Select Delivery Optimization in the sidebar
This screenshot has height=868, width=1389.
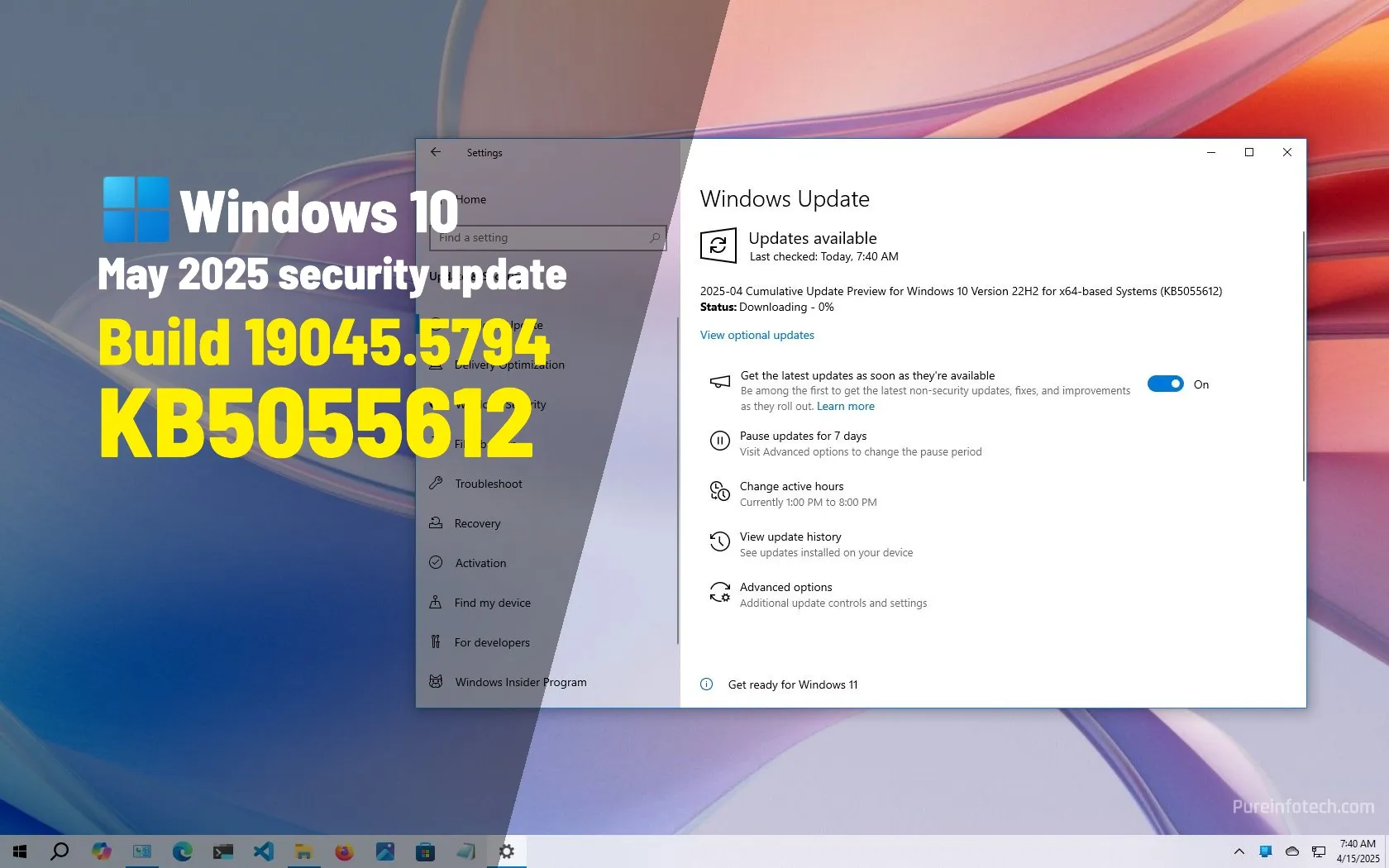(x=547, y=365)
